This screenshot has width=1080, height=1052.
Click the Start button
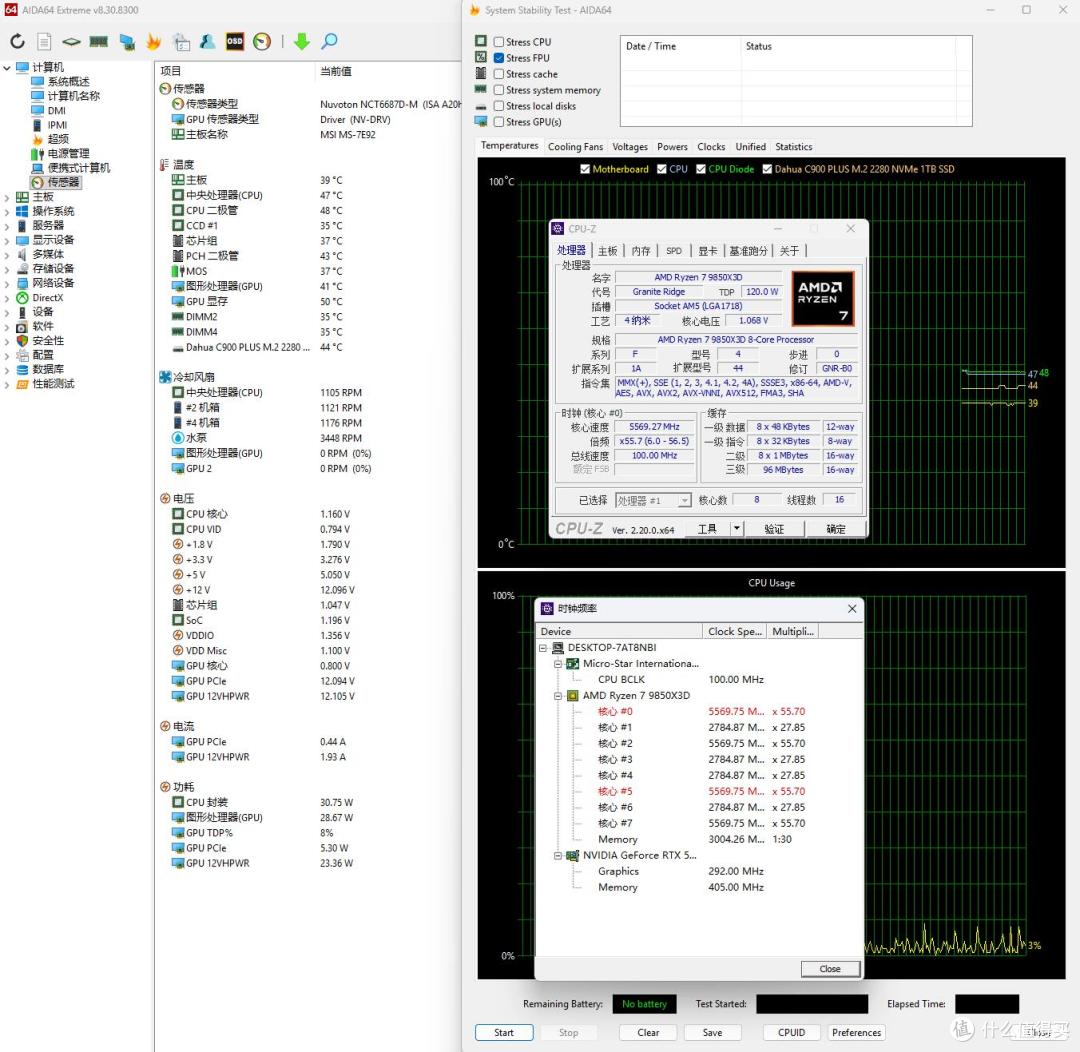coord(503,1033)
